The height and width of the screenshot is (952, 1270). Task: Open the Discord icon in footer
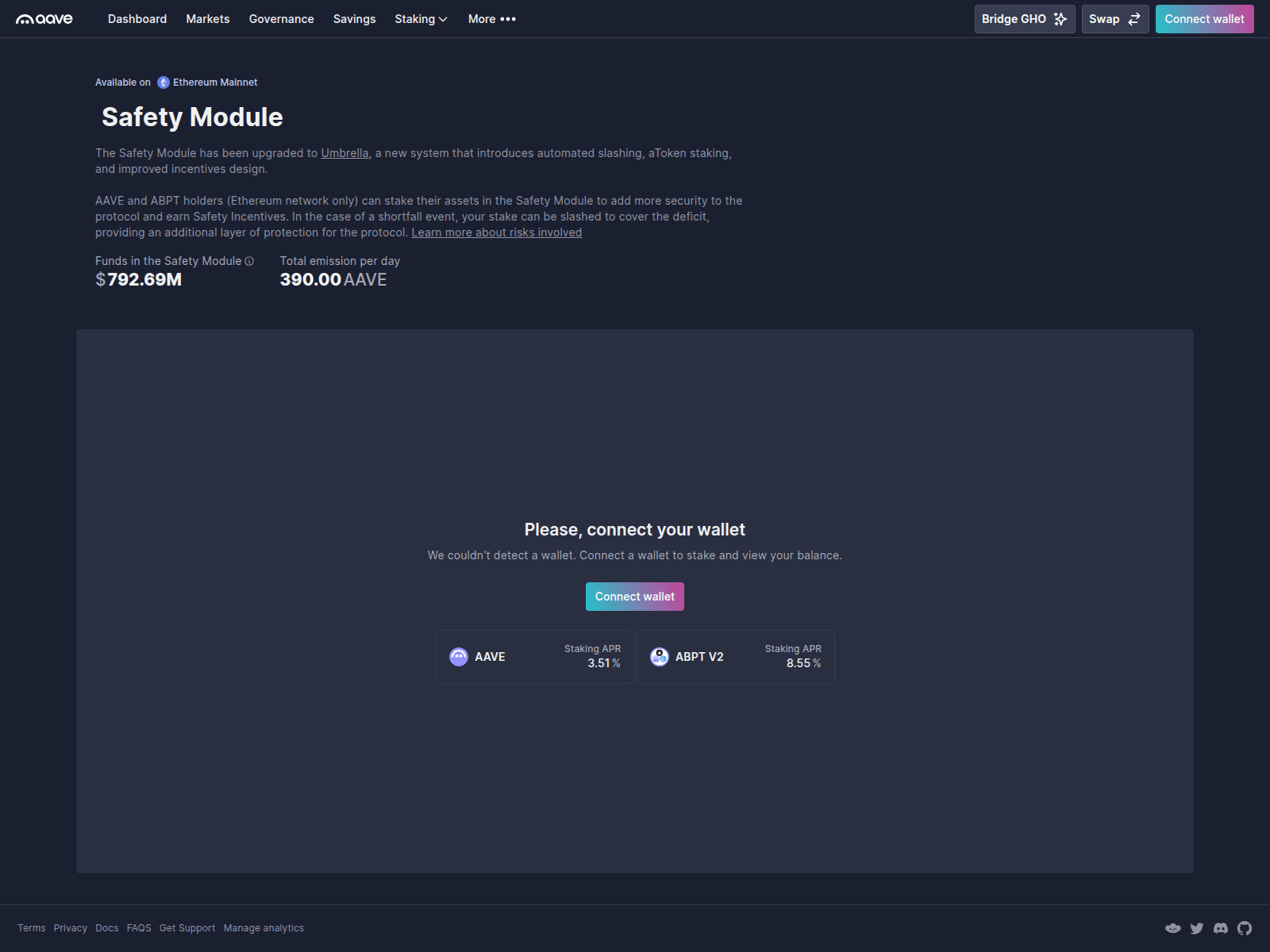pos(1221,928)
